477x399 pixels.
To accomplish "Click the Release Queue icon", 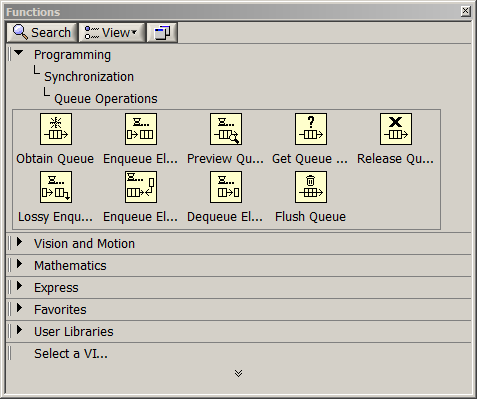I will tap(396, 129).
